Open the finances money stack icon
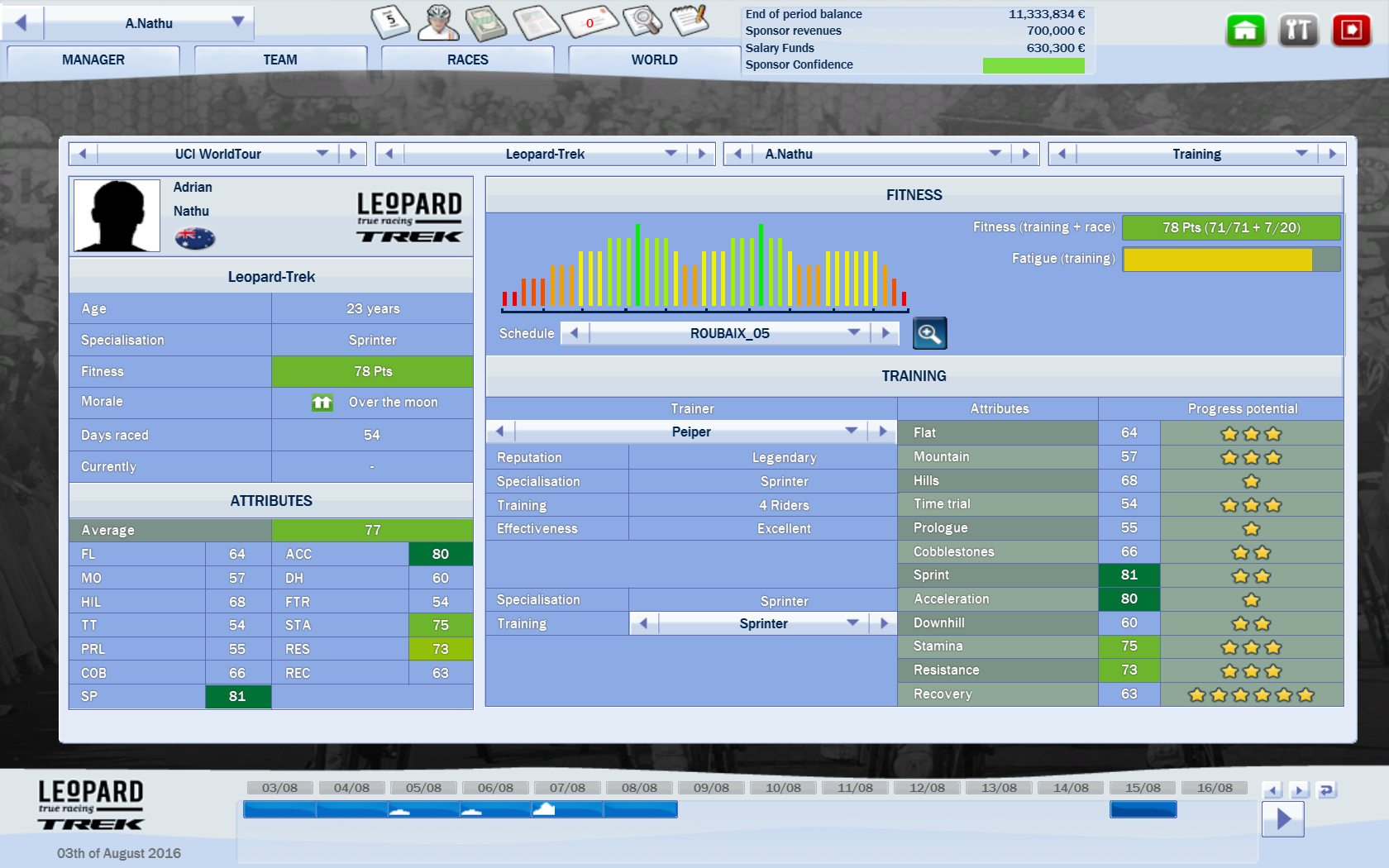The height and width of the screenshot is (868, 1389). (x=486, y=22)
